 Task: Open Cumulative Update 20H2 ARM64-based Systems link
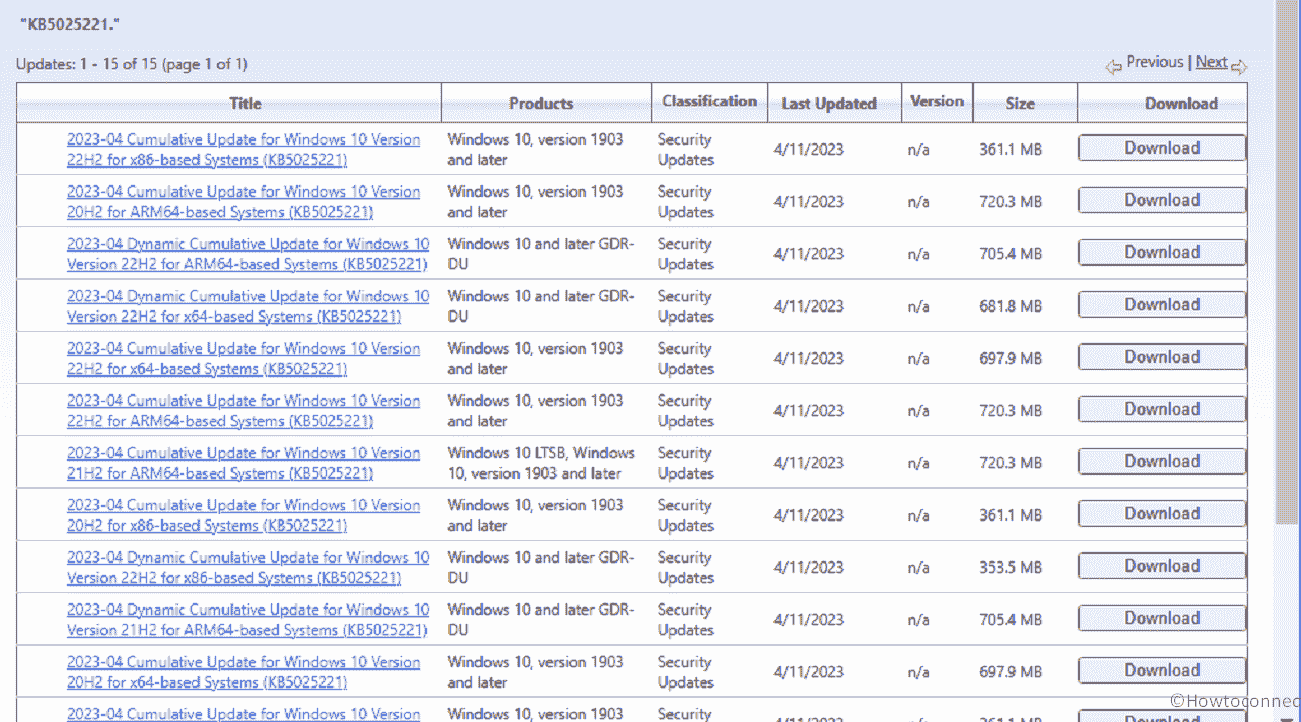244,202
